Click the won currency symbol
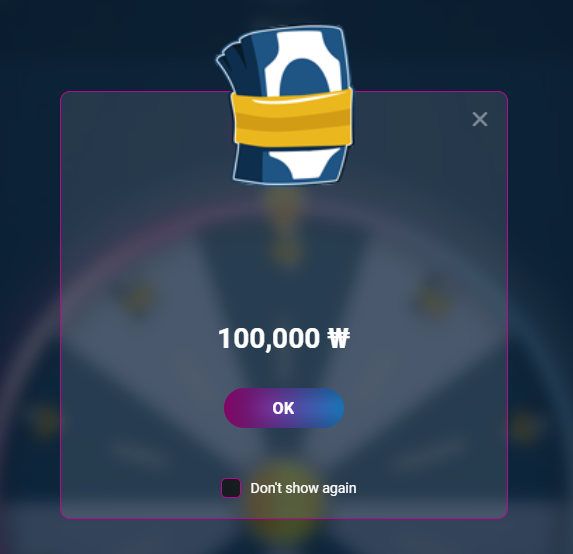 (x=339, y=338)
